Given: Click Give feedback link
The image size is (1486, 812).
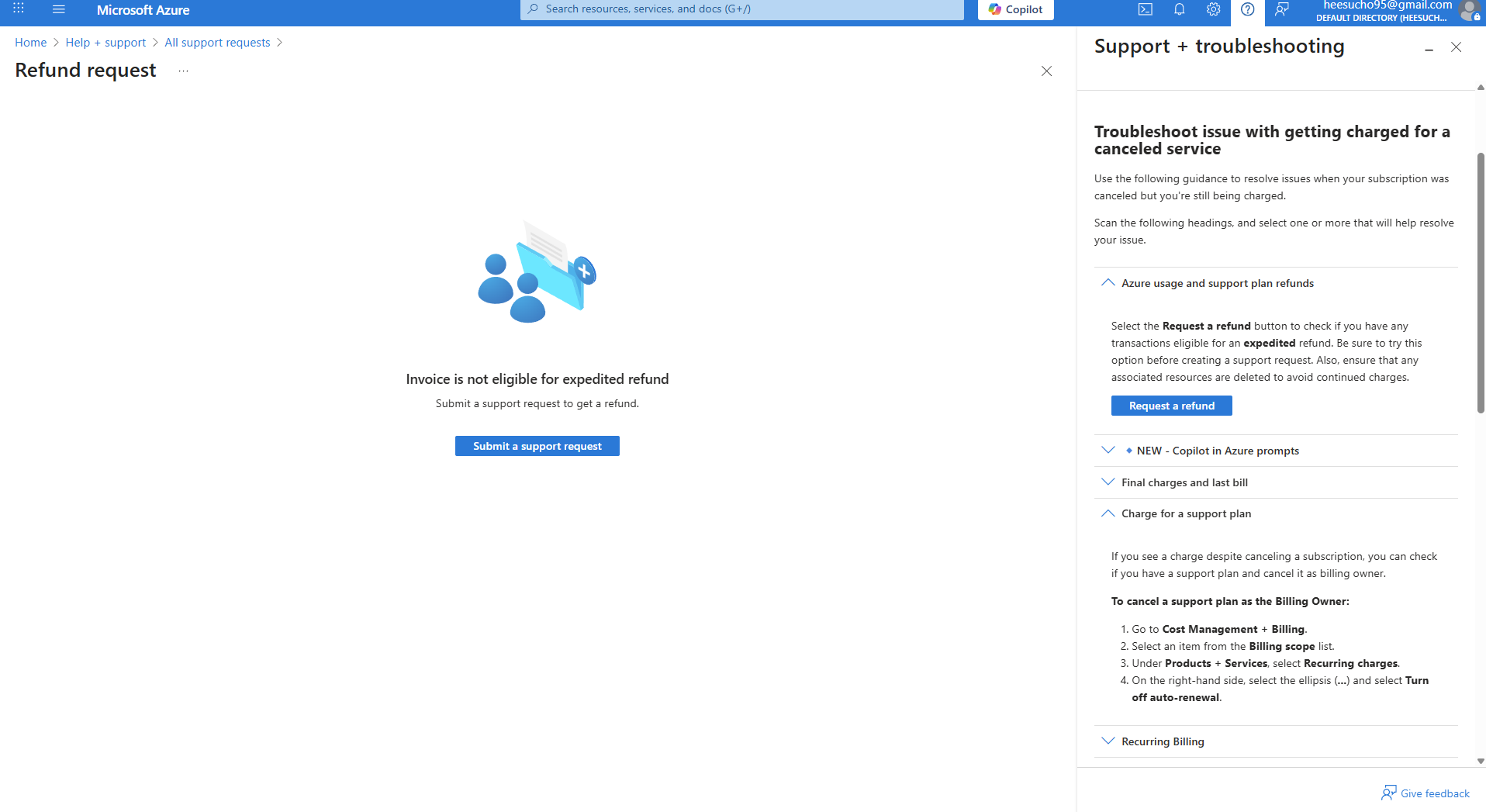Looking at the screenshot, I should click(x=1426, y=793).
